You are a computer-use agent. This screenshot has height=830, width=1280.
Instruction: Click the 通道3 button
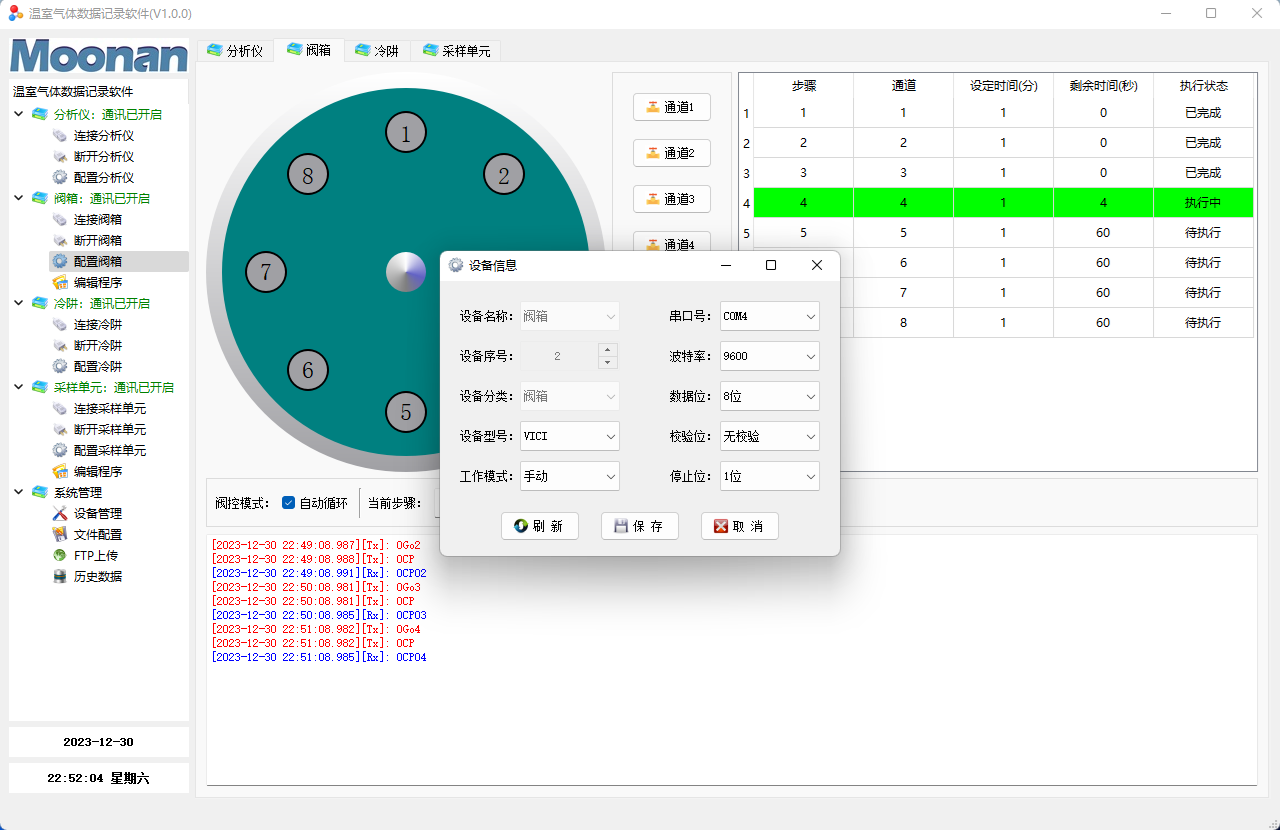(x=672, y=199)
